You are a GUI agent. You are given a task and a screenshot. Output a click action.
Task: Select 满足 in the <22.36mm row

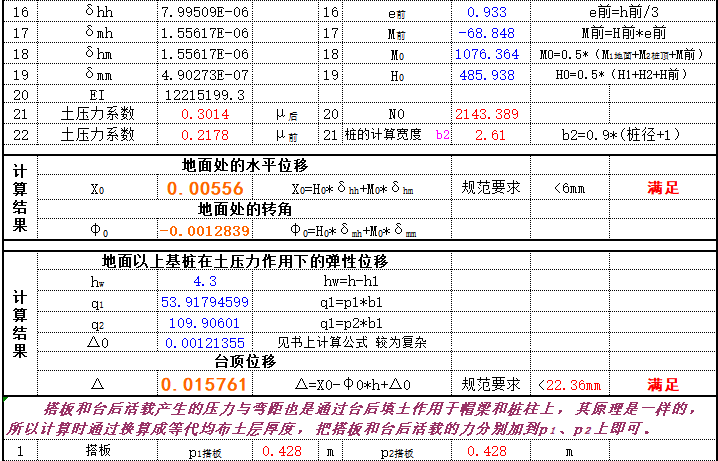663,385
